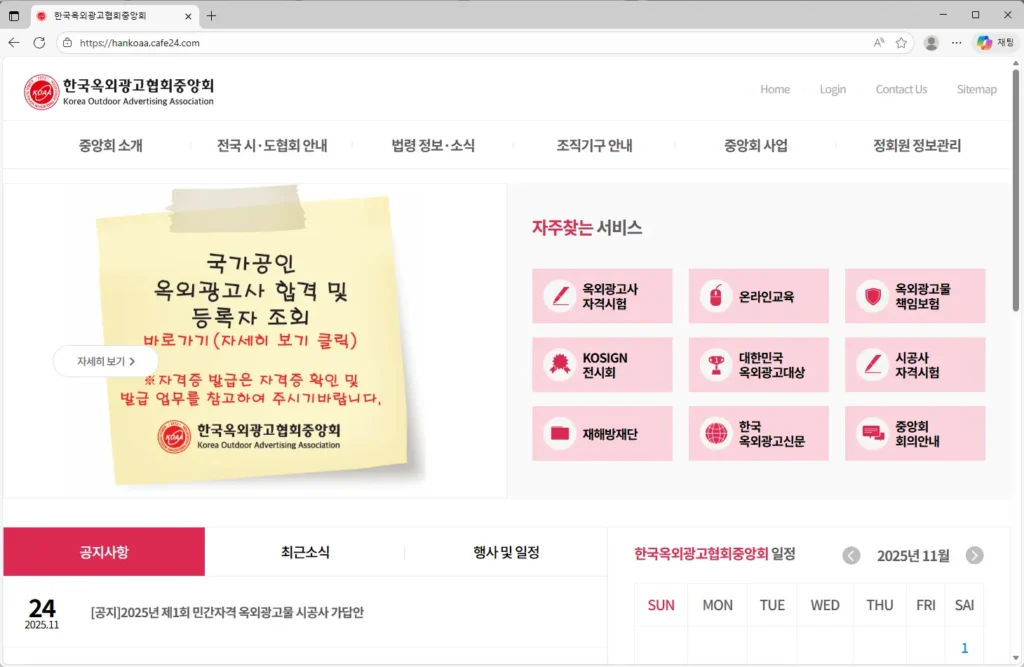This screenshot has width=1024, height=667.
Task: Go to previous month in the 일정 calendar
Action: [851, 555]
